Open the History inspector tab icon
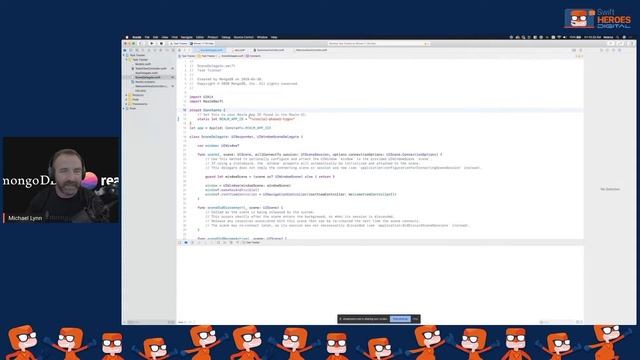640x360 pixels. [x=607, y=50]
